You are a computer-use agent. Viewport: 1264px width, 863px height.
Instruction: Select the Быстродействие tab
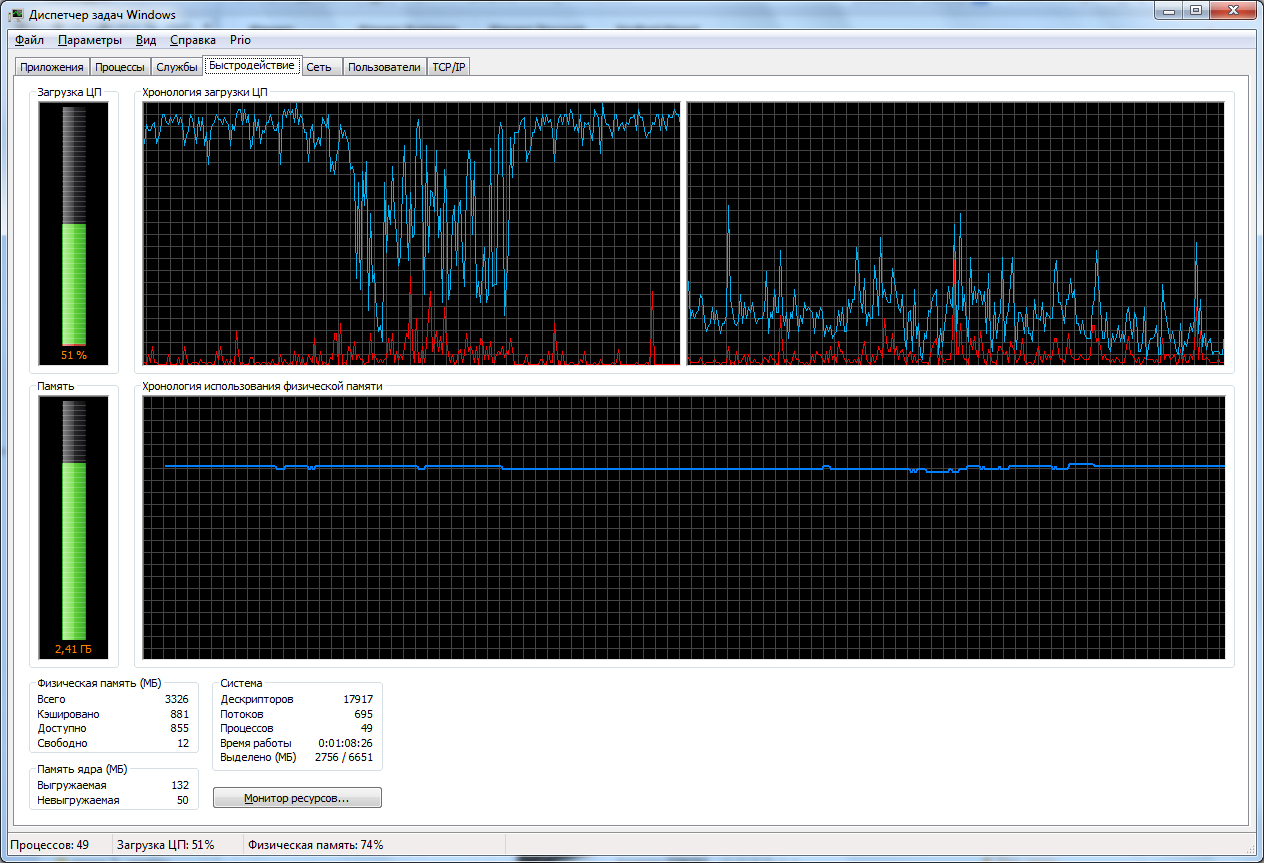coord(252,65)
